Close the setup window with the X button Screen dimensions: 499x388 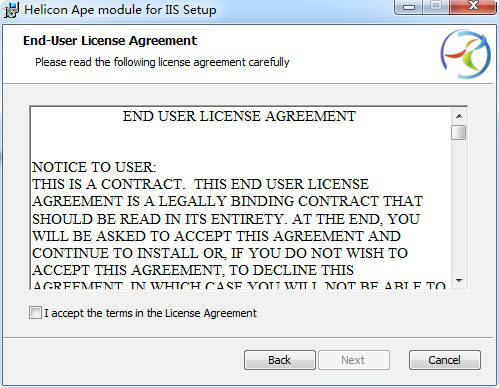pos(473,7)
